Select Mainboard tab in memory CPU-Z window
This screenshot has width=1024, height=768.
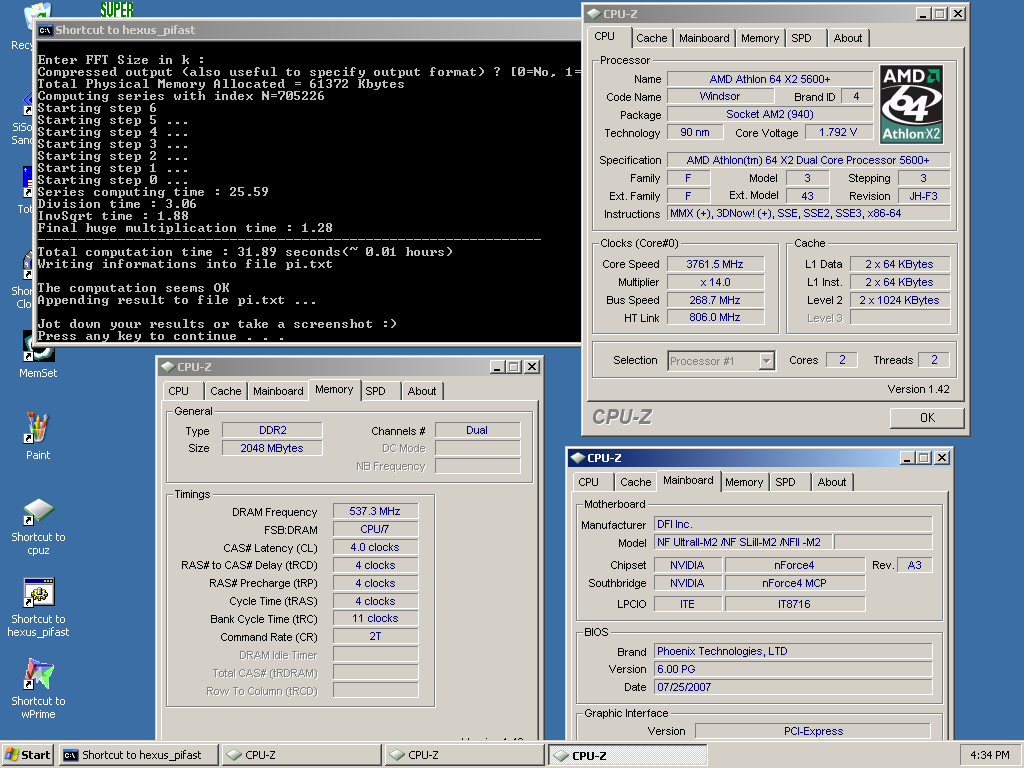[x=278, y=391]
